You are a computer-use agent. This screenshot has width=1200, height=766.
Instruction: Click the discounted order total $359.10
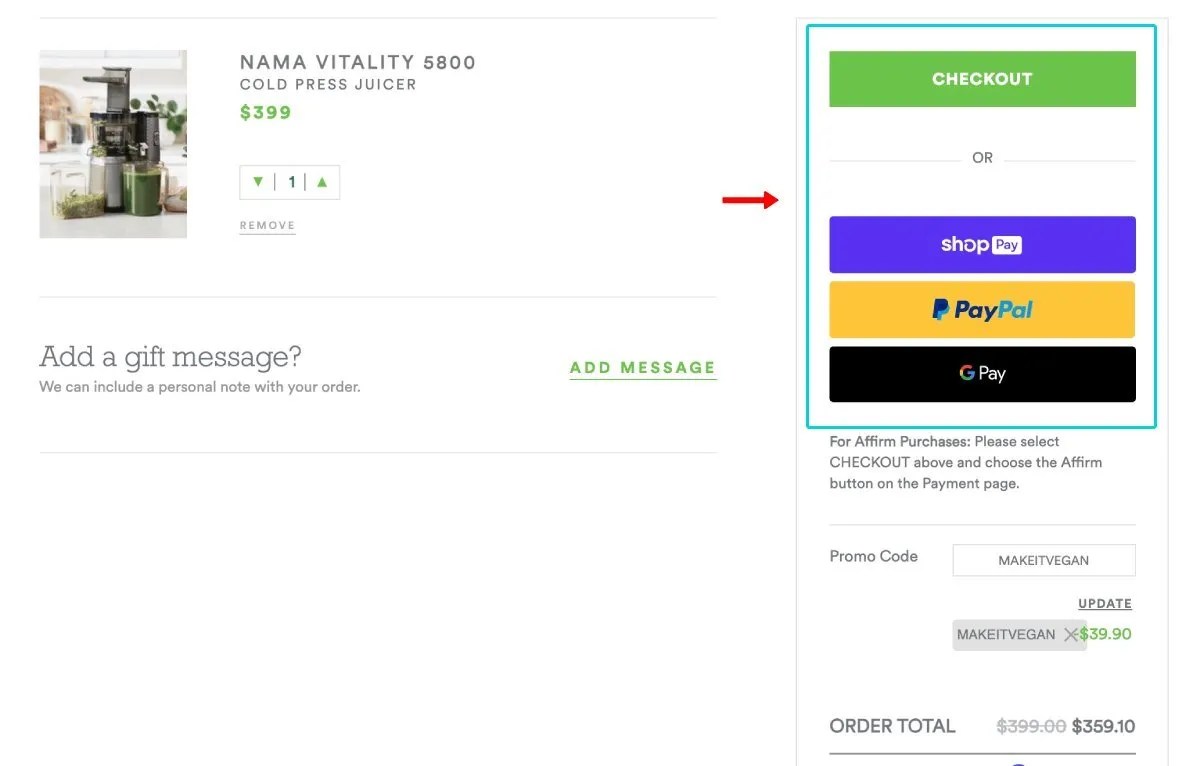tap(1104, 726)
